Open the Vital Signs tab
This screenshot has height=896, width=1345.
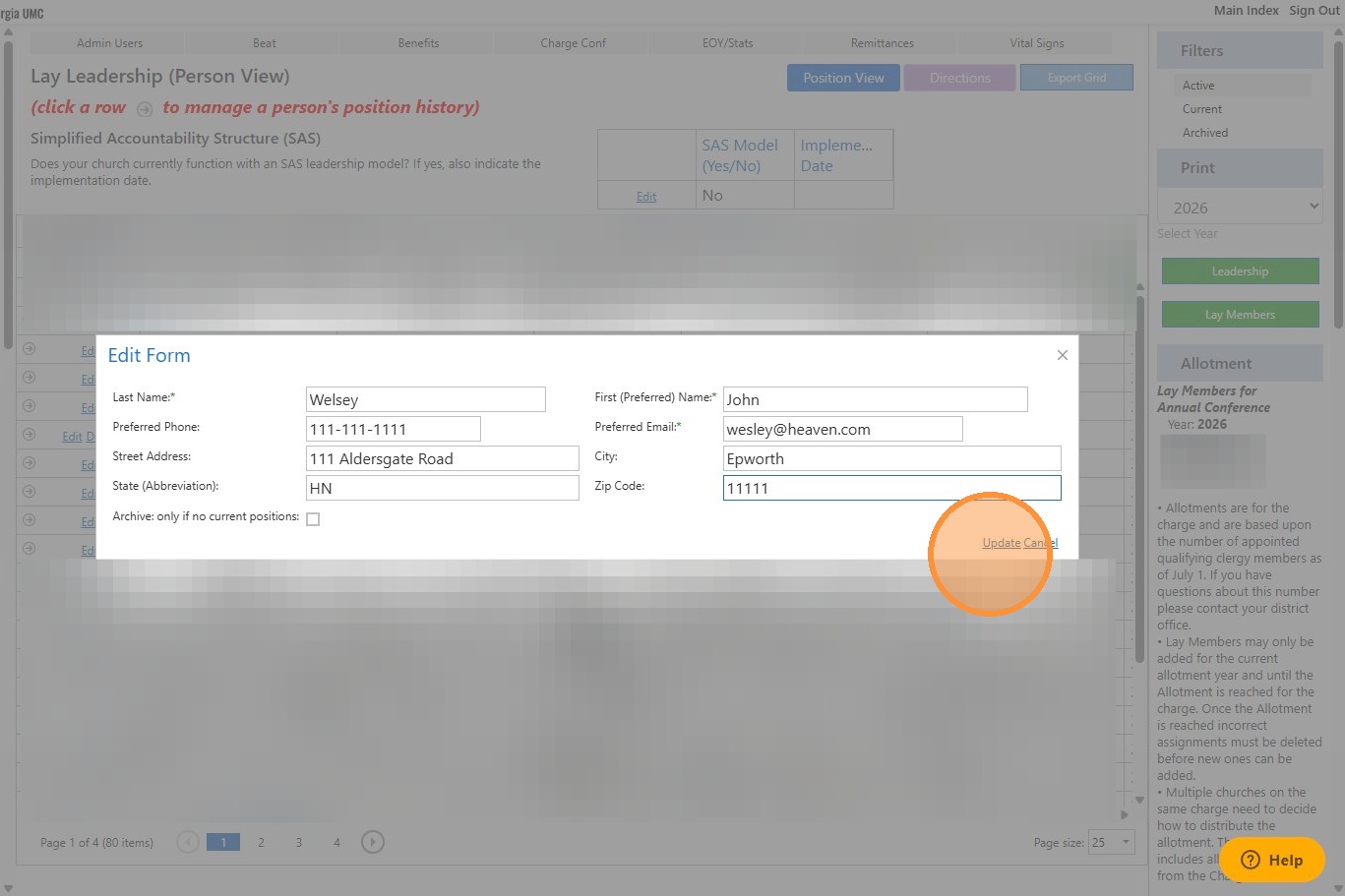pyautogui.click(x=1036, y=43)
